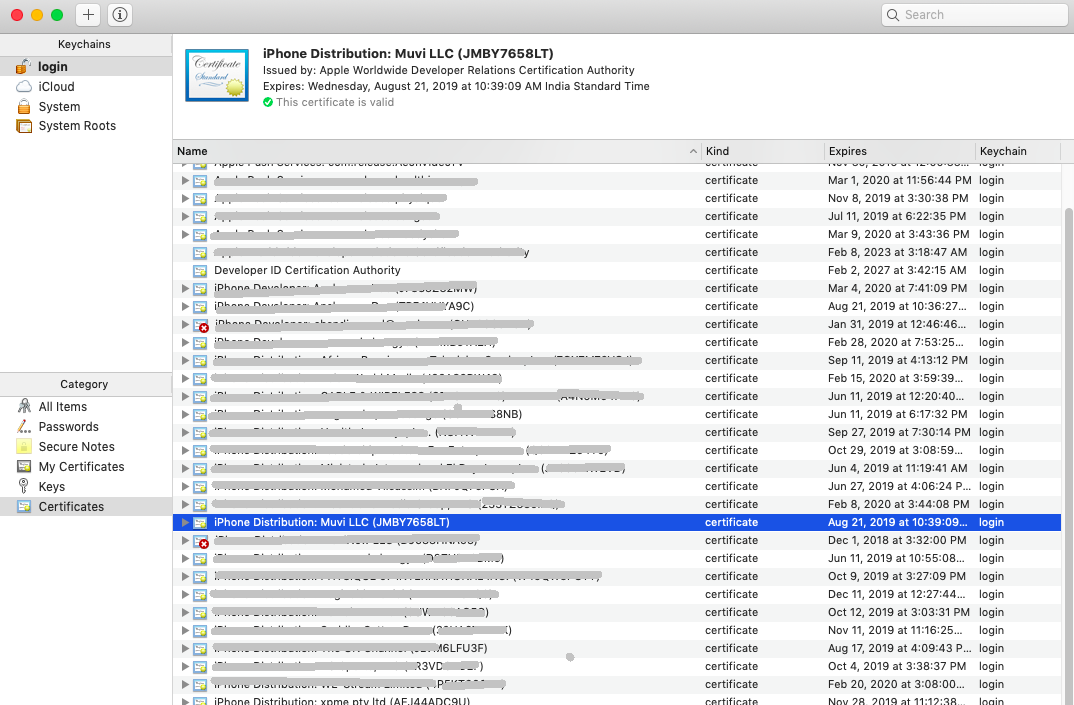1074x705 pixels.
Task: Click the plus add item toolbar button
Action: pos(88,14)
